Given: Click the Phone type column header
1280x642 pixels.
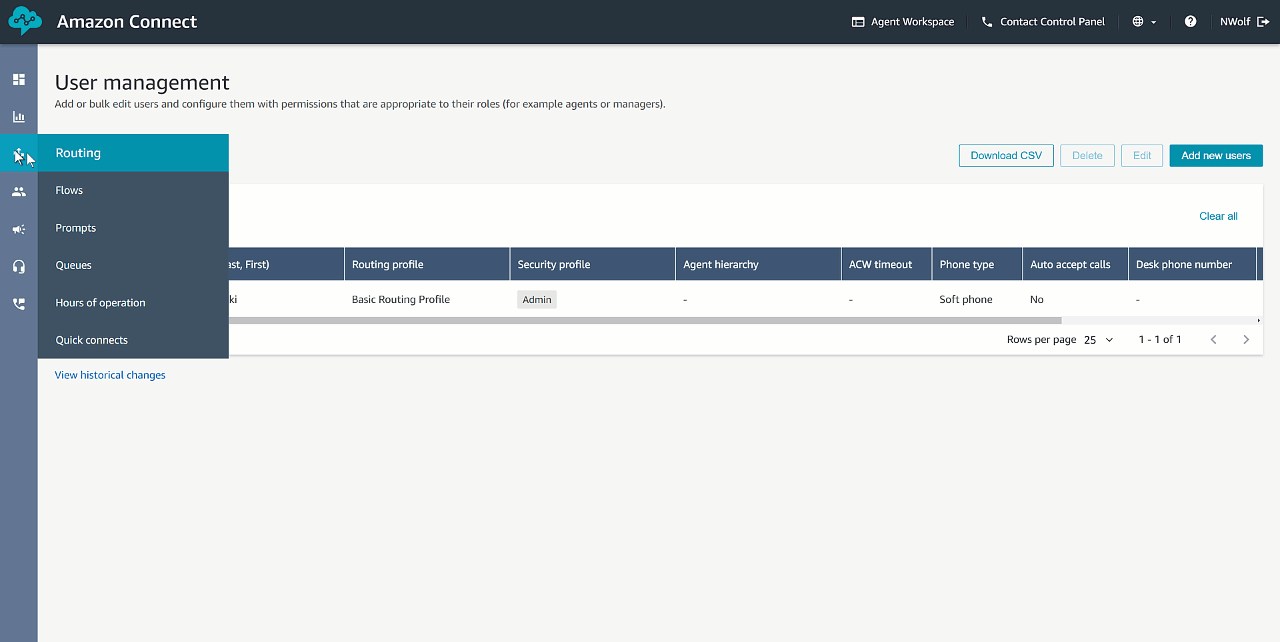Looking at the screenshot, I should (x=976, y=264).
